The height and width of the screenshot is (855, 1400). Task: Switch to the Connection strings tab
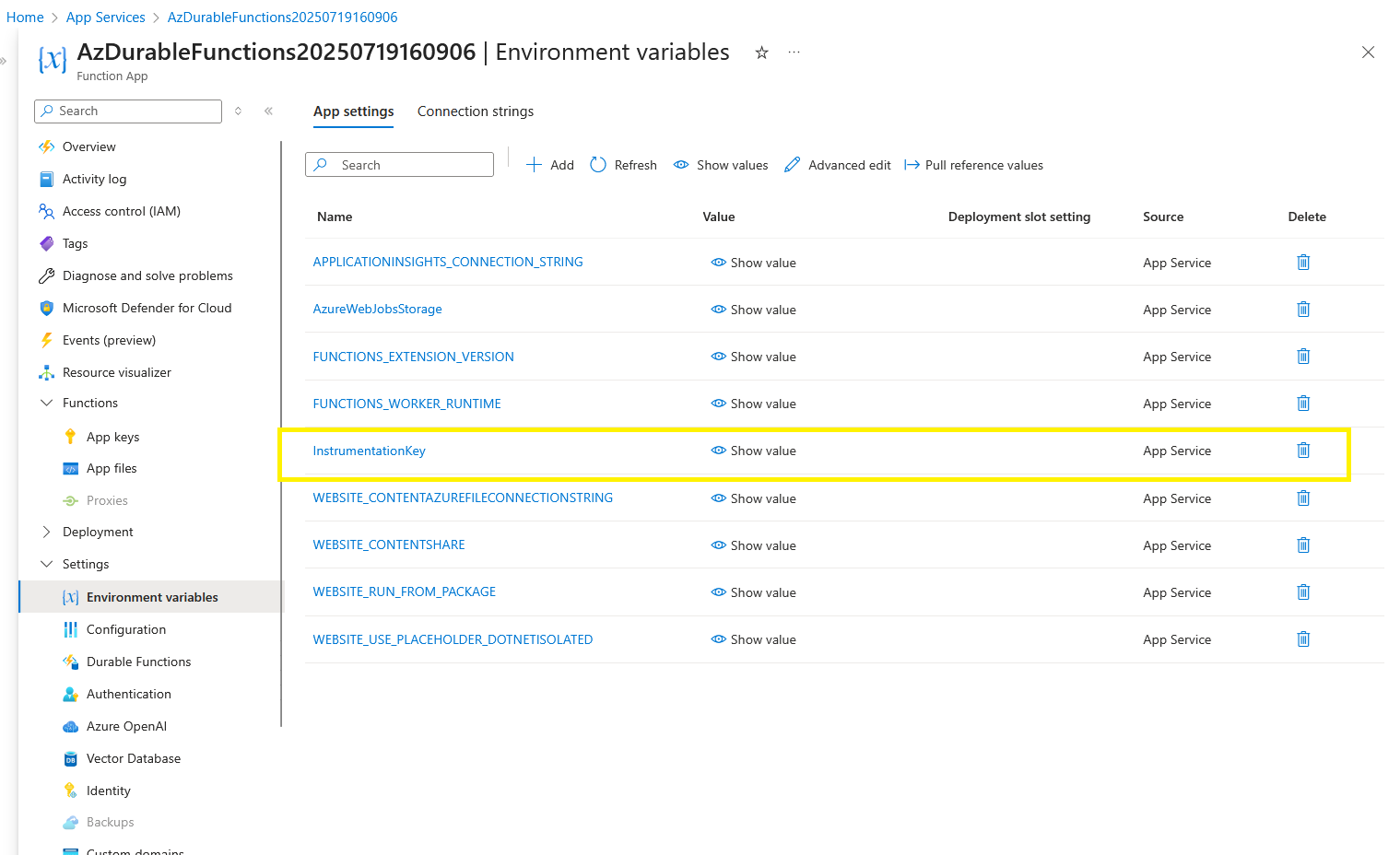476,111
